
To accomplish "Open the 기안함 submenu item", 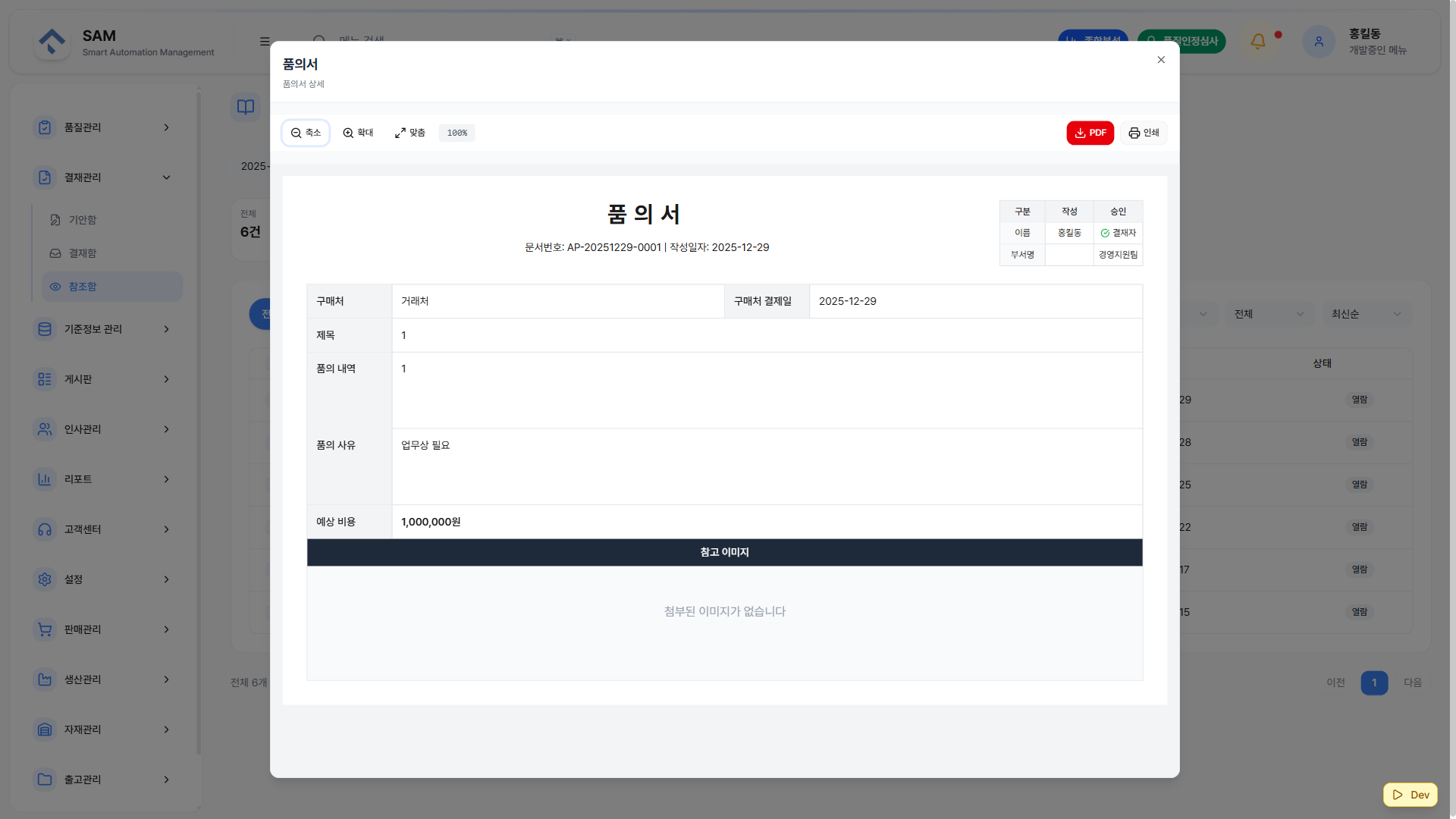I will pos(83,220).
